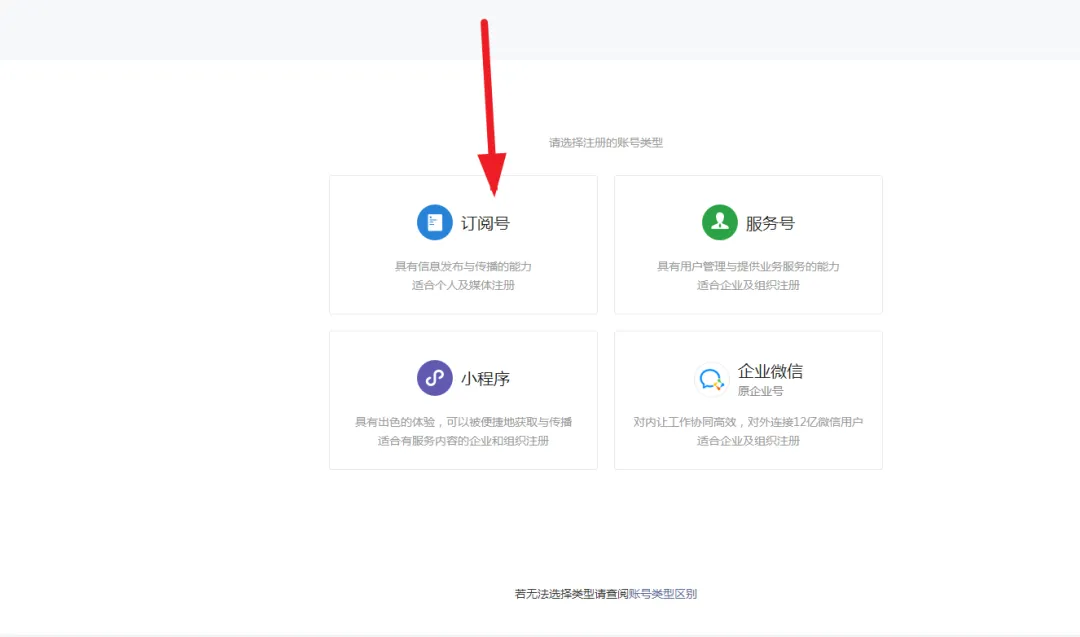The width and height of the screenshot is (1080, 637).
Task: Click text 对内让工作协同高效，对外连接12亿微信用户
Action: (x=748, y=422)
